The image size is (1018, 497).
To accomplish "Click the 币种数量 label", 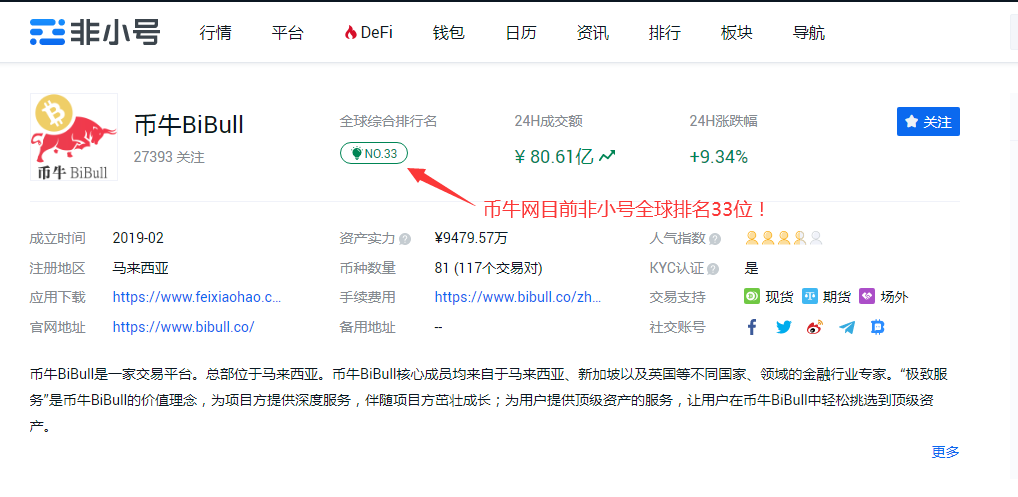I will (367, 268).
